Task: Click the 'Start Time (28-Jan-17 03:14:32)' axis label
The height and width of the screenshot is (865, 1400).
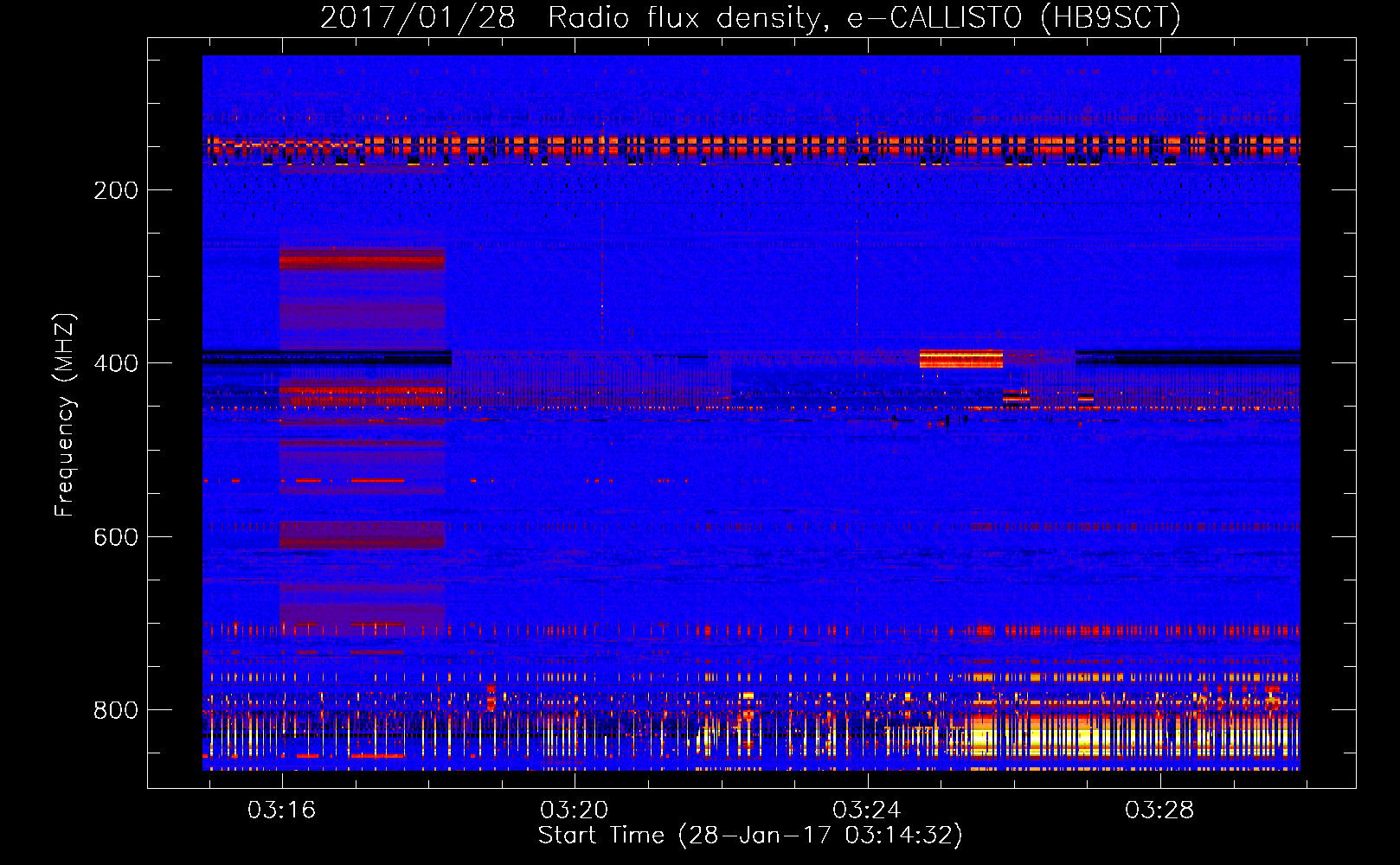Action: tap(750, 836)
